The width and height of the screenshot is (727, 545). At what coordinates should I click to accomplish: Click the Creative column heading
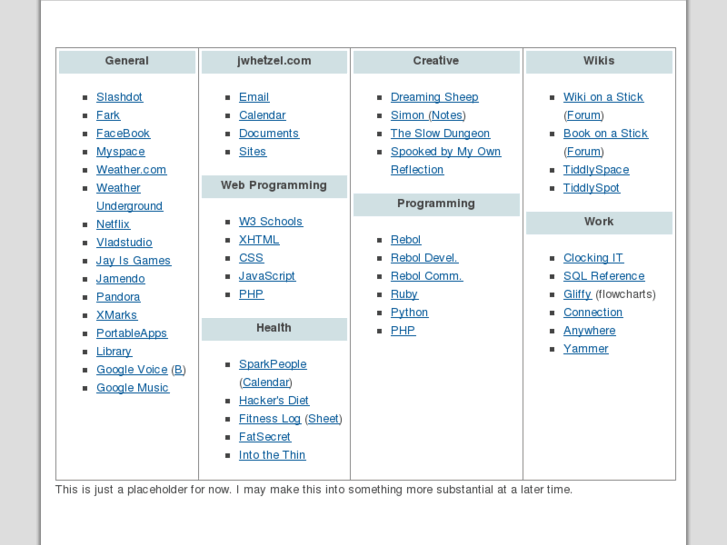point(436,61)
